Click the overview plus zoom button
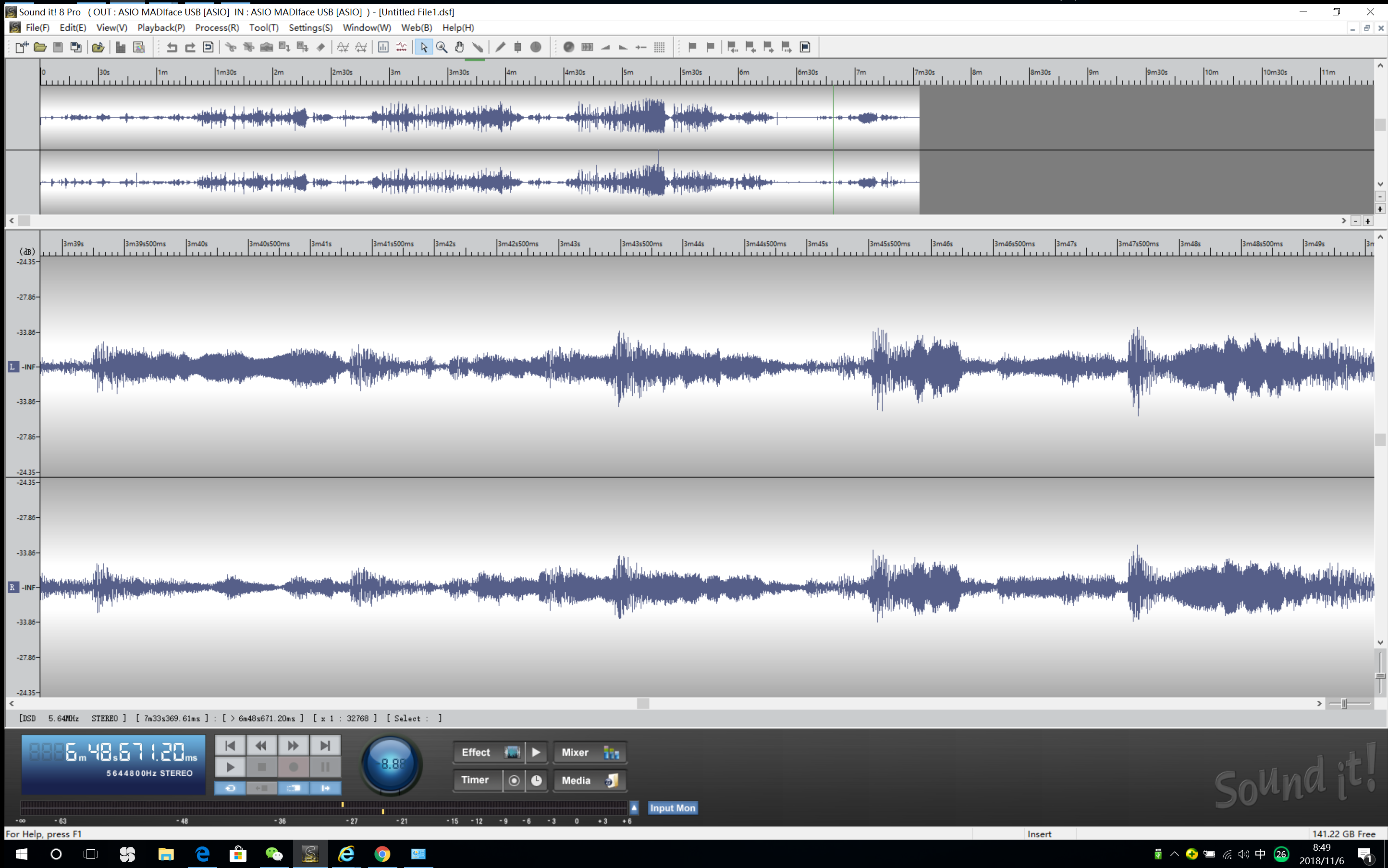Viewport: 1388px width, 868px height. point(1368,221)
